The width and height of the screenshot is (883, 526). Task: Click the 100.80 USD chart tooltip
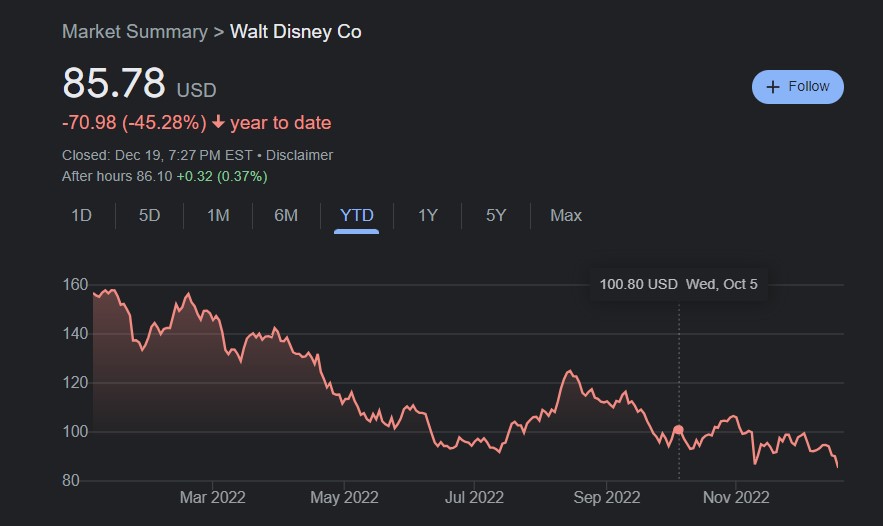pyautogui.click(x=678, y=284)
